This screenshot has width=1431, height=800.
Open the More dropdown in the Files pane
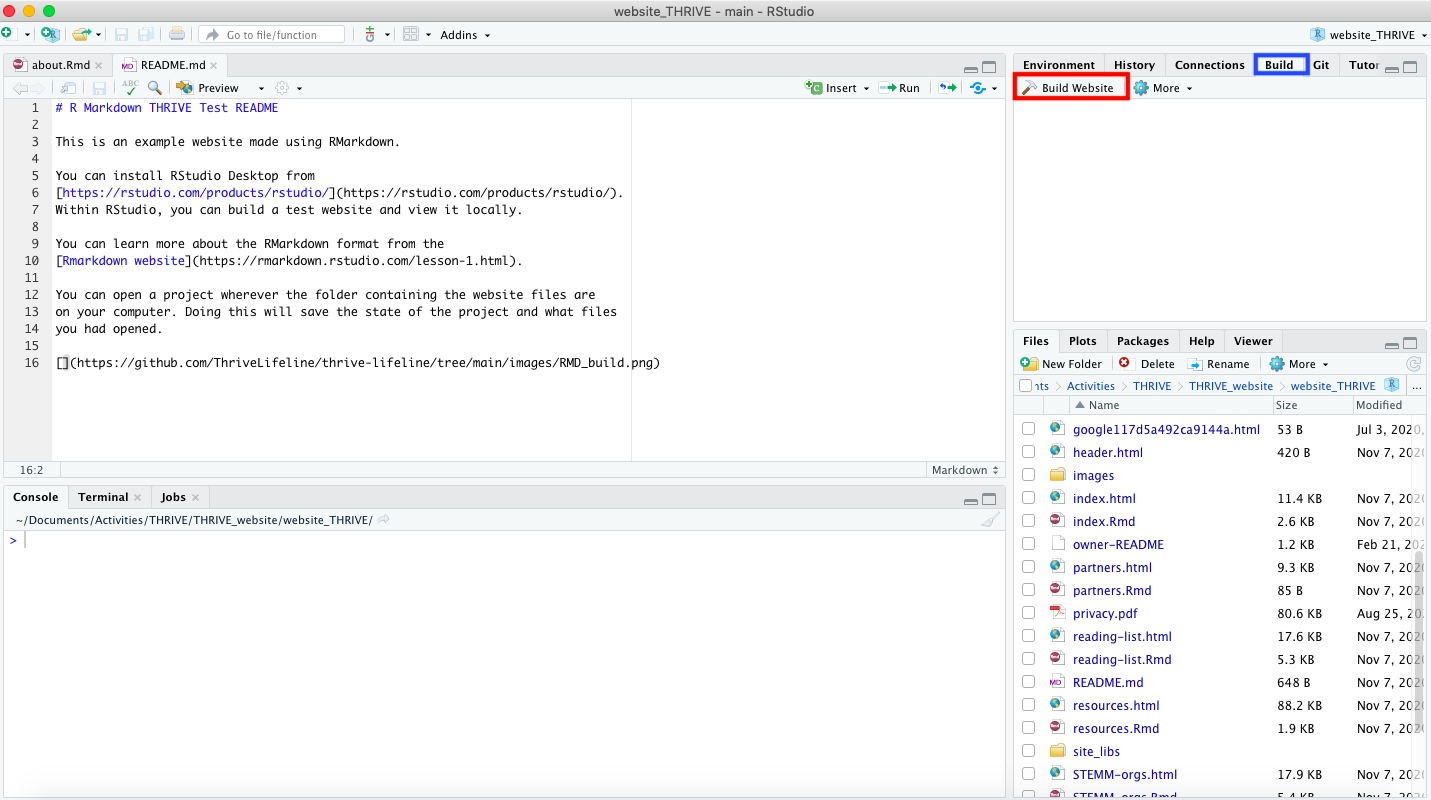1299,364
